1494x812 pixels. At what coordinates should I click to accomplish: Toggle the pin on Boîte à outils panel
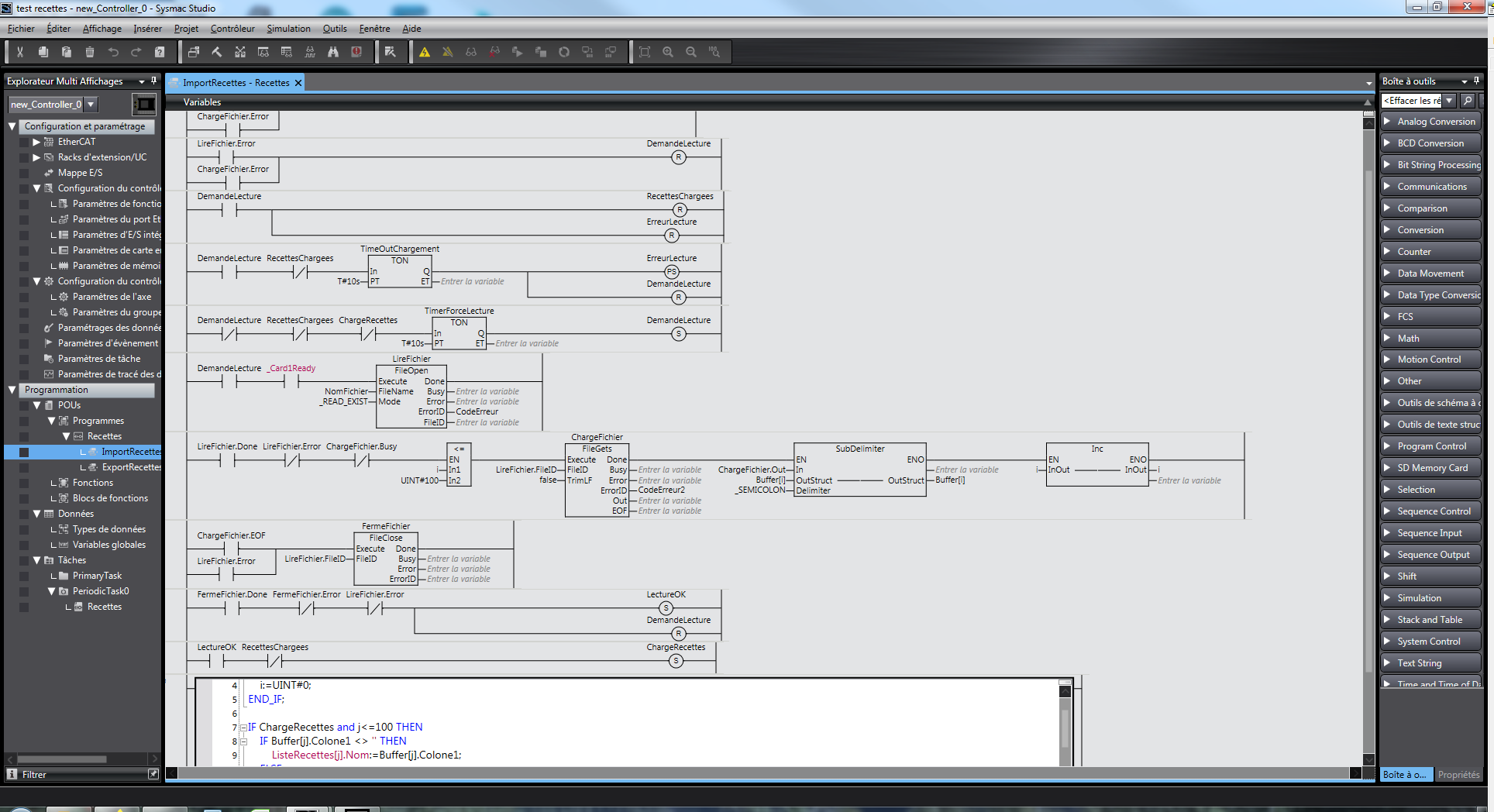(1476, 81)
